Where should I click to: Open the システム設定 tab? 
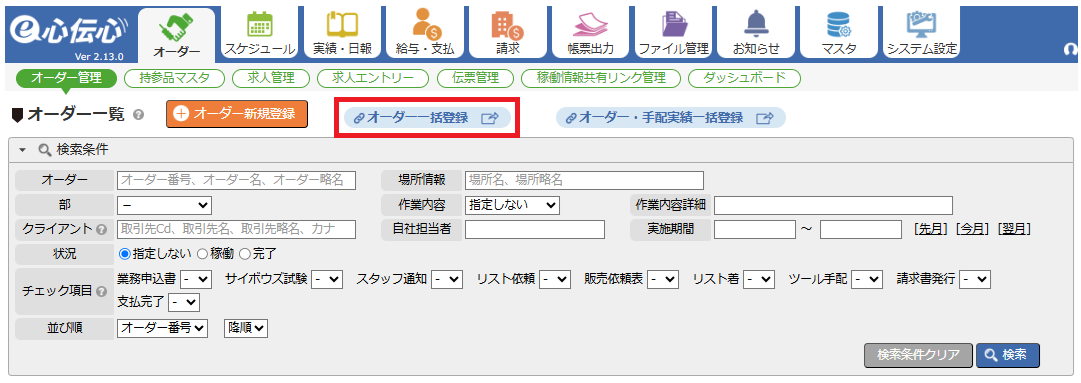click(921, 33)
